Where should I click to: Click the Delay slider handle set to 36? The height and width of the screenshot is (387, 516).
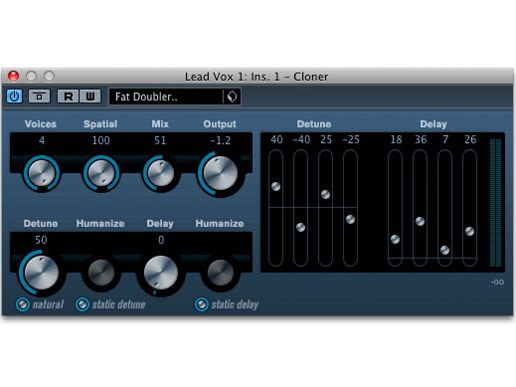coord(420,221)
